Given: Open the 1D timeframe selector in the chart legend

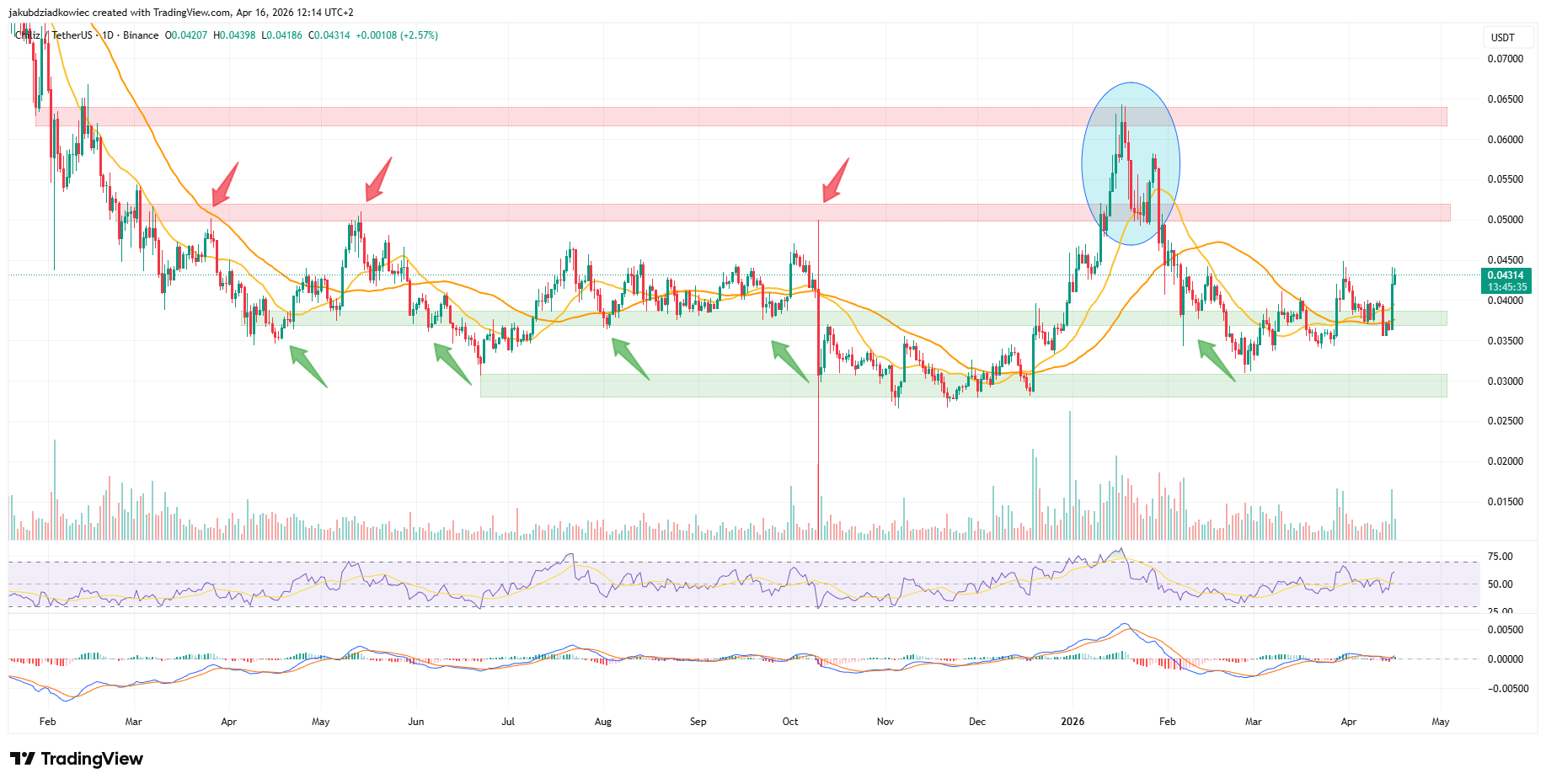Looking at the screenshot, I should click(107, 35).
